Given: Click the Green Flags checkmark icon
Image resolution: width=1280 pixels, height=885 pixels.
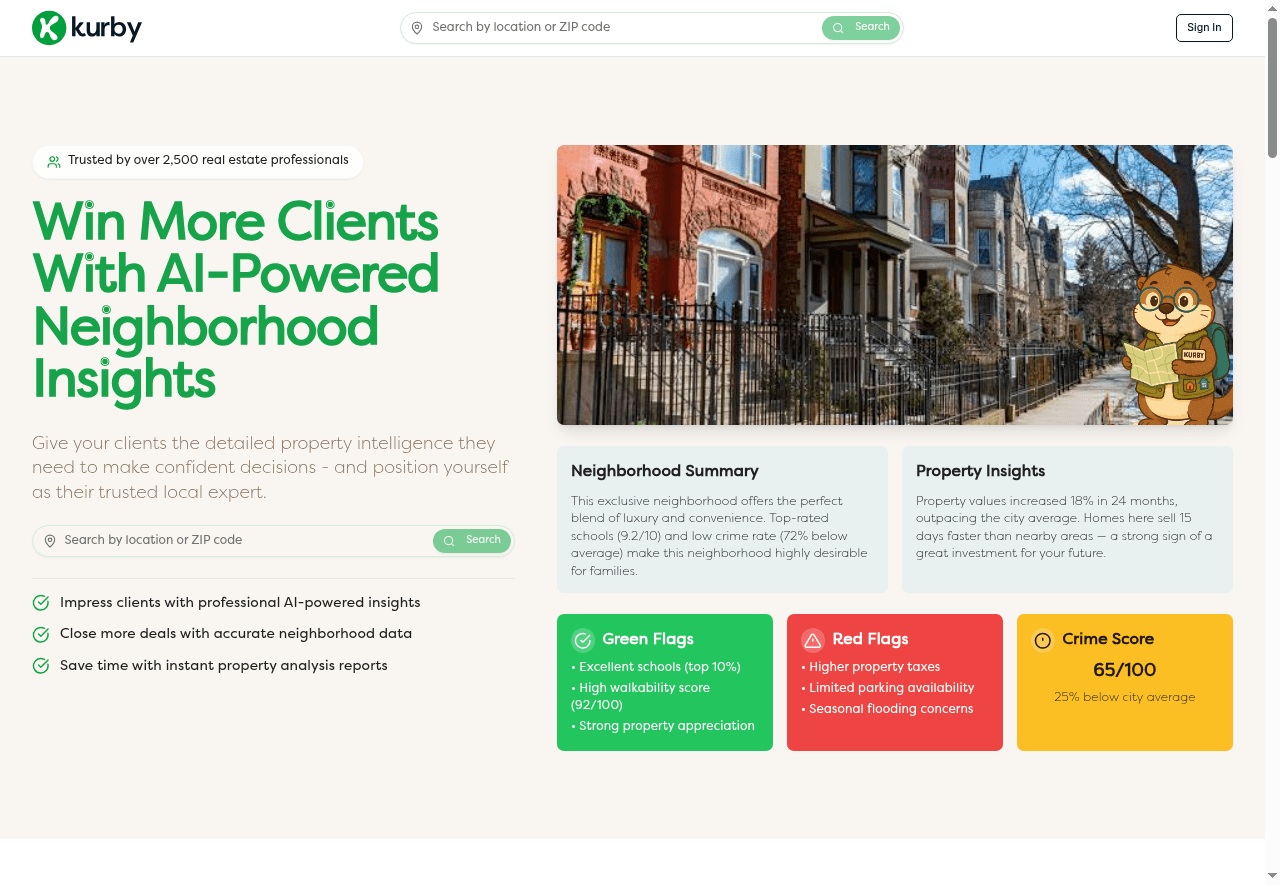Looking at the screenshot, I should click(583, 640).
